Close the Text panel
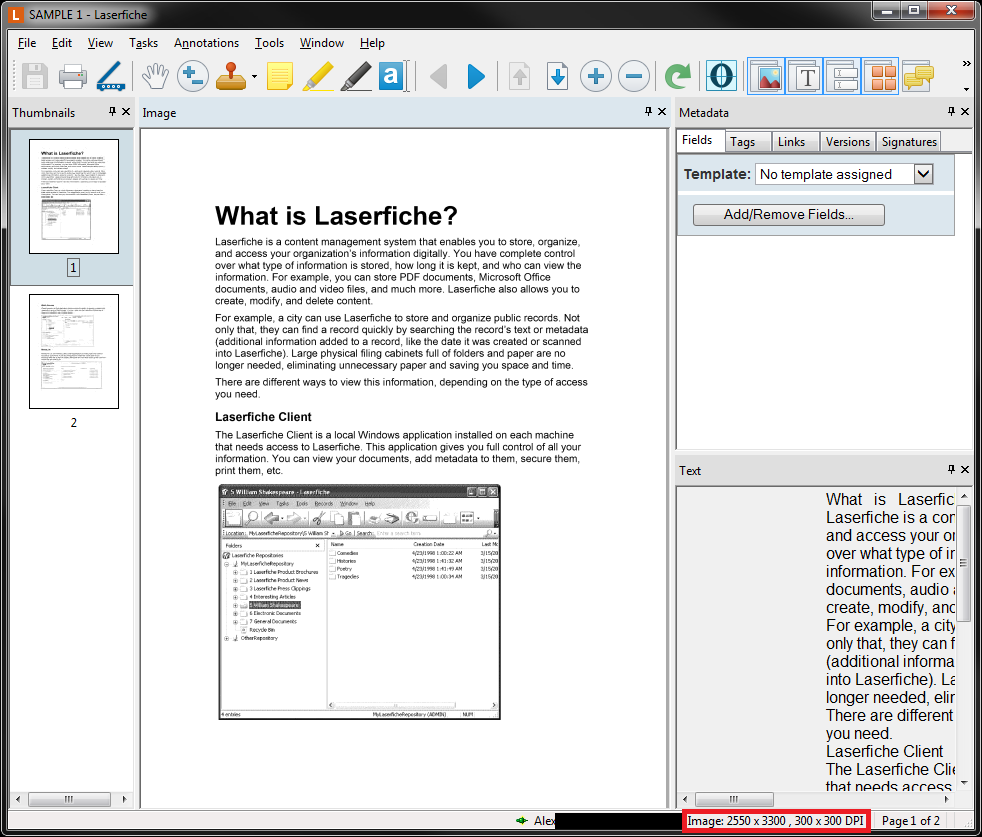Image resolution: width=982 pixels, height=837 pixels. [965, 469]
